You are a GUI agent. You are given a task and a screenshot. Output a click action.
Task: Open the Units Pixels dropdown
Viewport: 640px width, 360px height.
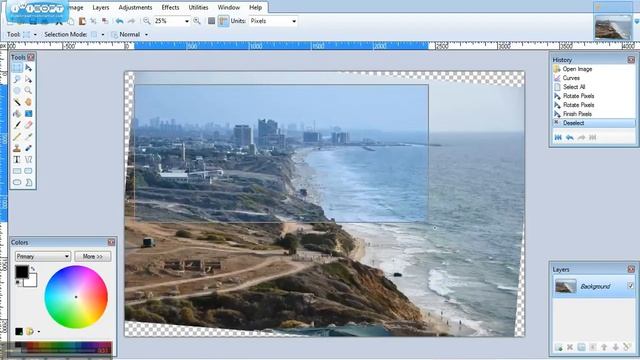tap(294, 21)
